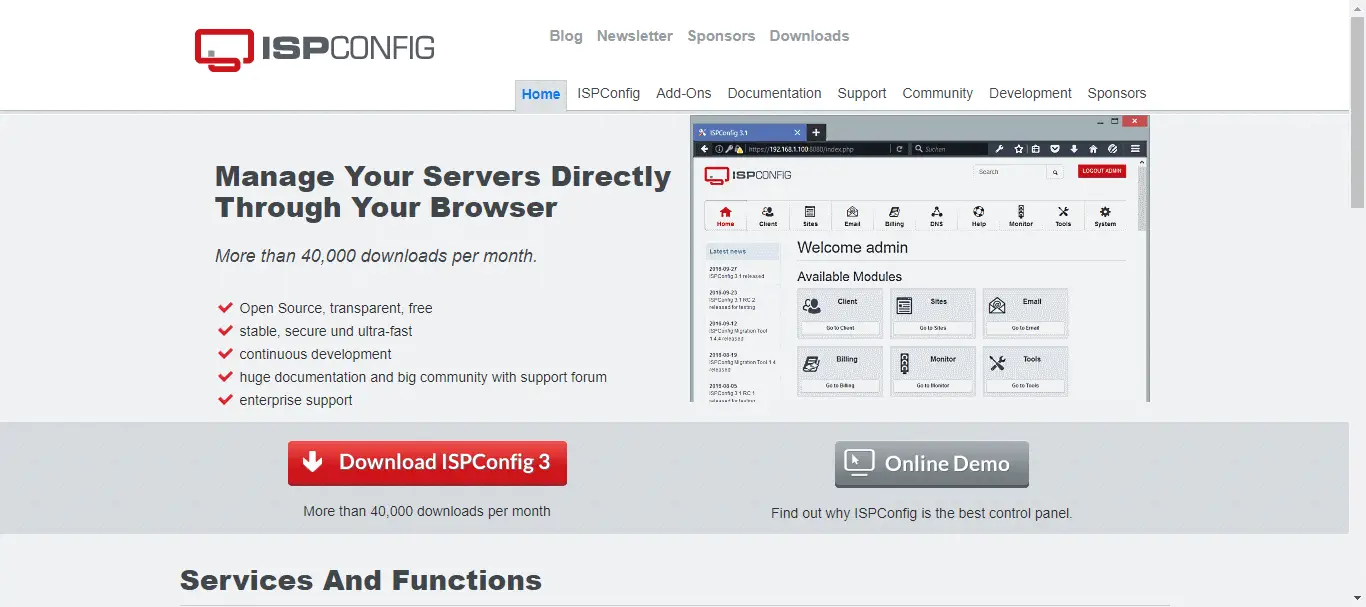
Task: Open the hamburger menu in preview browser
Action: pyautogui.click(x=1135, y=149)
